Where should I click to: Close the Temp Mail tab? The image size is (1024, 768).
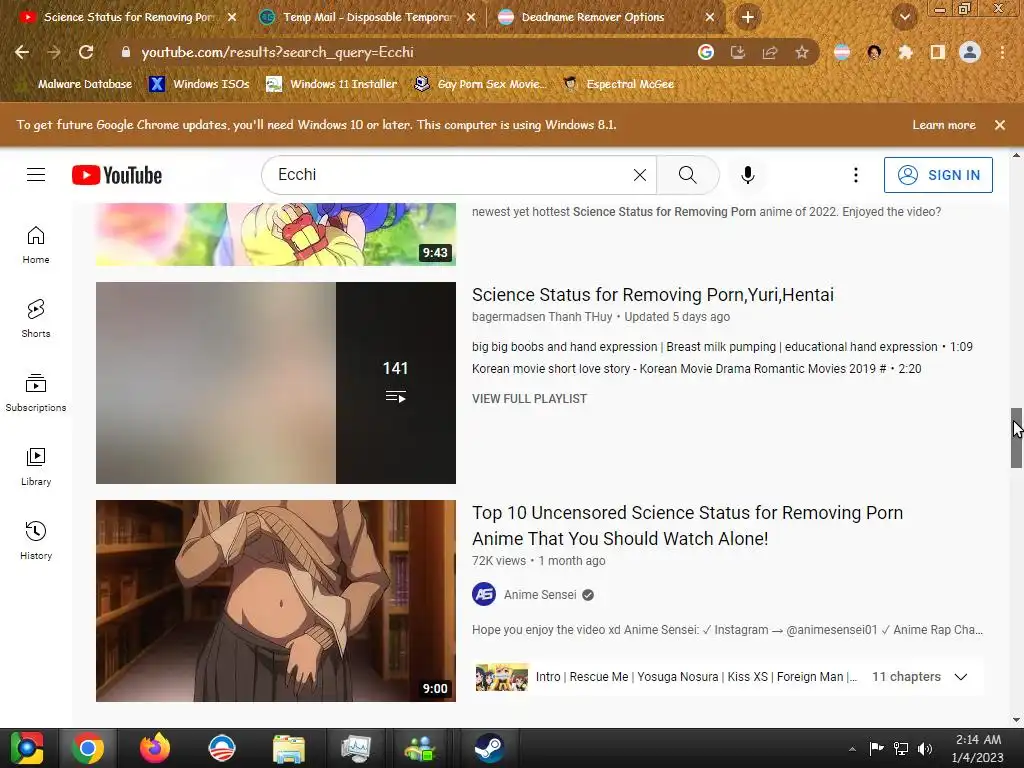(x=471, y=18)
